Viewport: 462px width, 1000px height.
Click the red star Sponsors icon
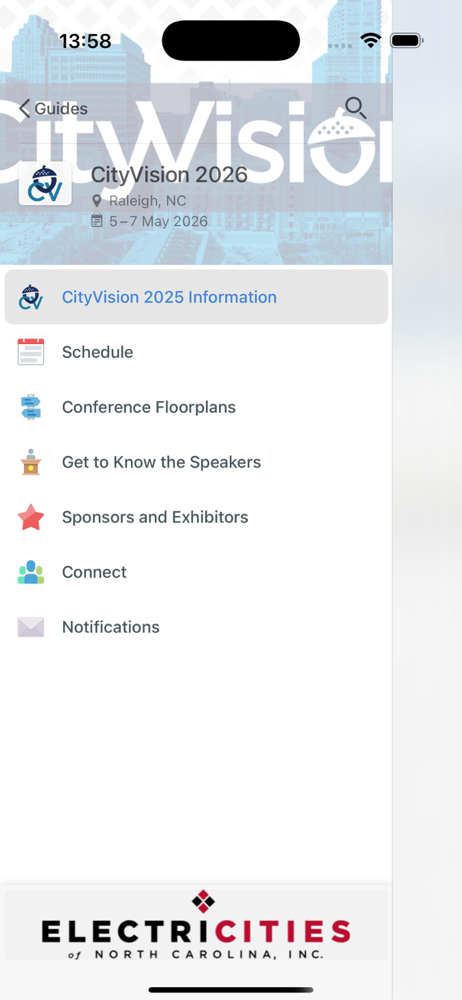tap(31, 517)
